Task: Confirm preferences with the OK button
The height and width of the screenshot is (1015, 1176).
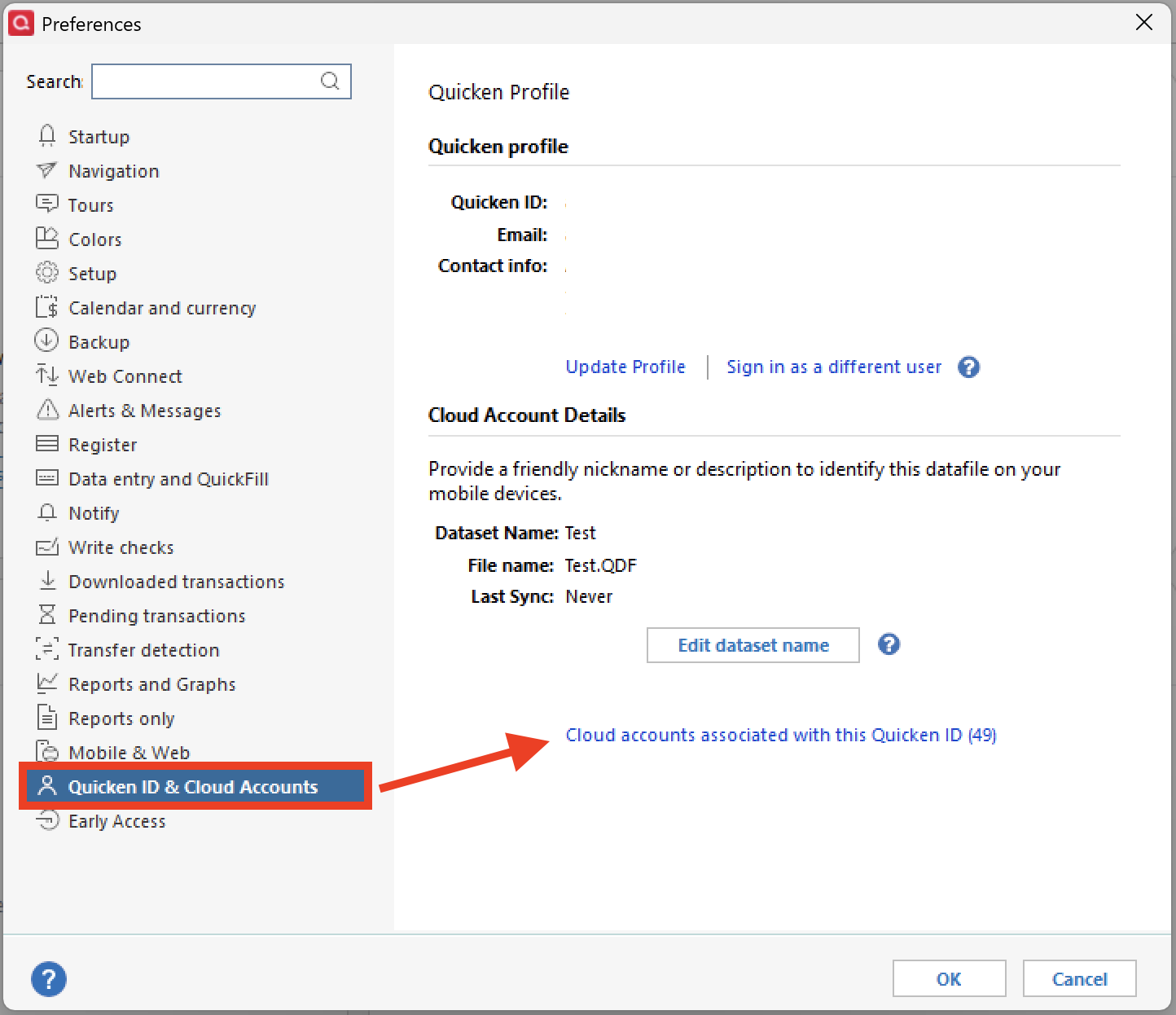Action: (x=949, y=978)
